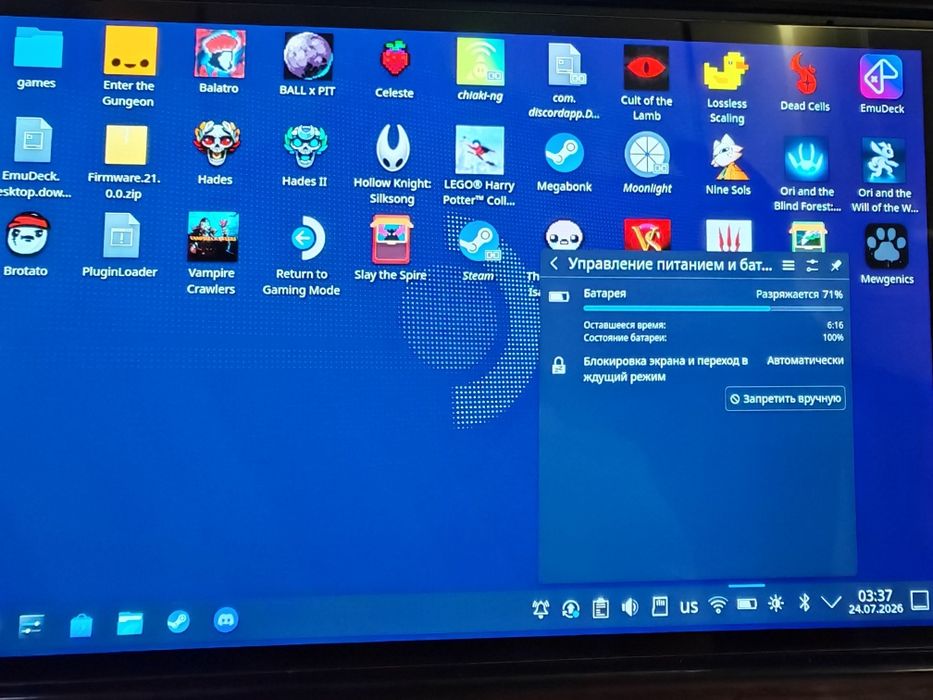Click the Разряжается 71% status text
The height and width of the screenshot is (700, 933).
(x=799, y=295)
